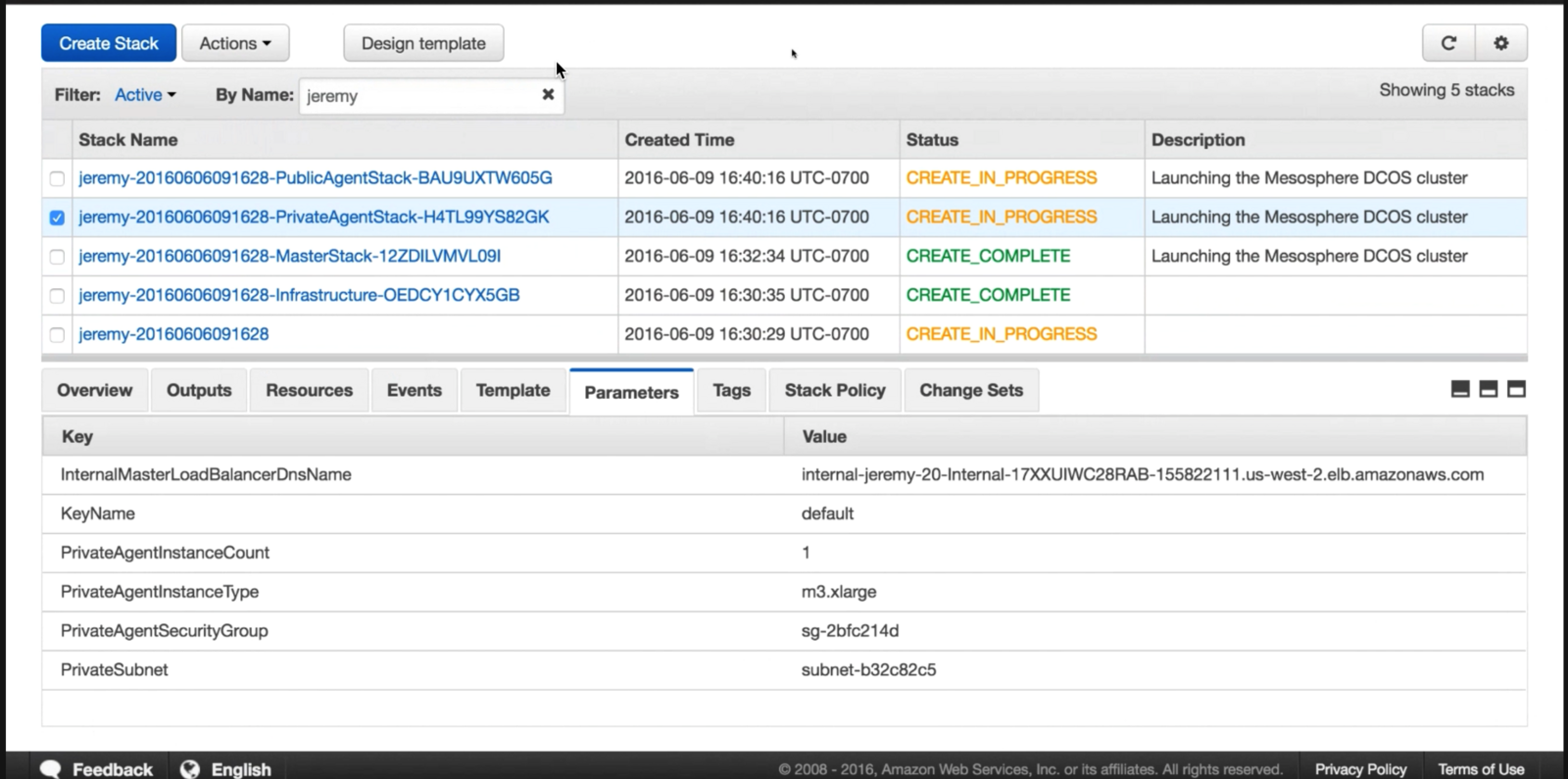Click created time 16:30:29 of root stack

click(747, 334)
